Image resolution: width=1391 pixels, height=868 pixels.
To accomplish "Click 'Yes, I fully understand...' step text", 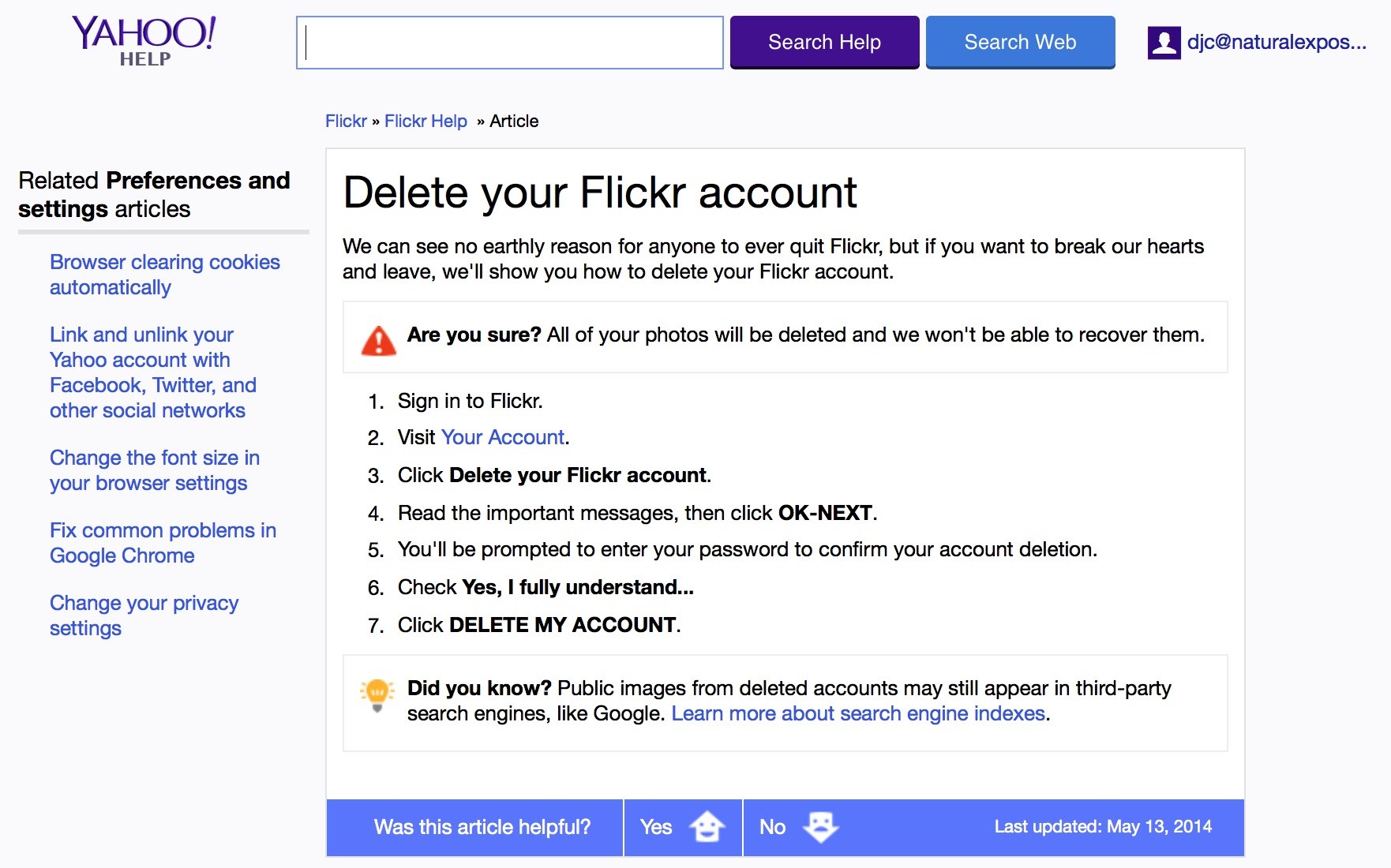I will 578,587.
